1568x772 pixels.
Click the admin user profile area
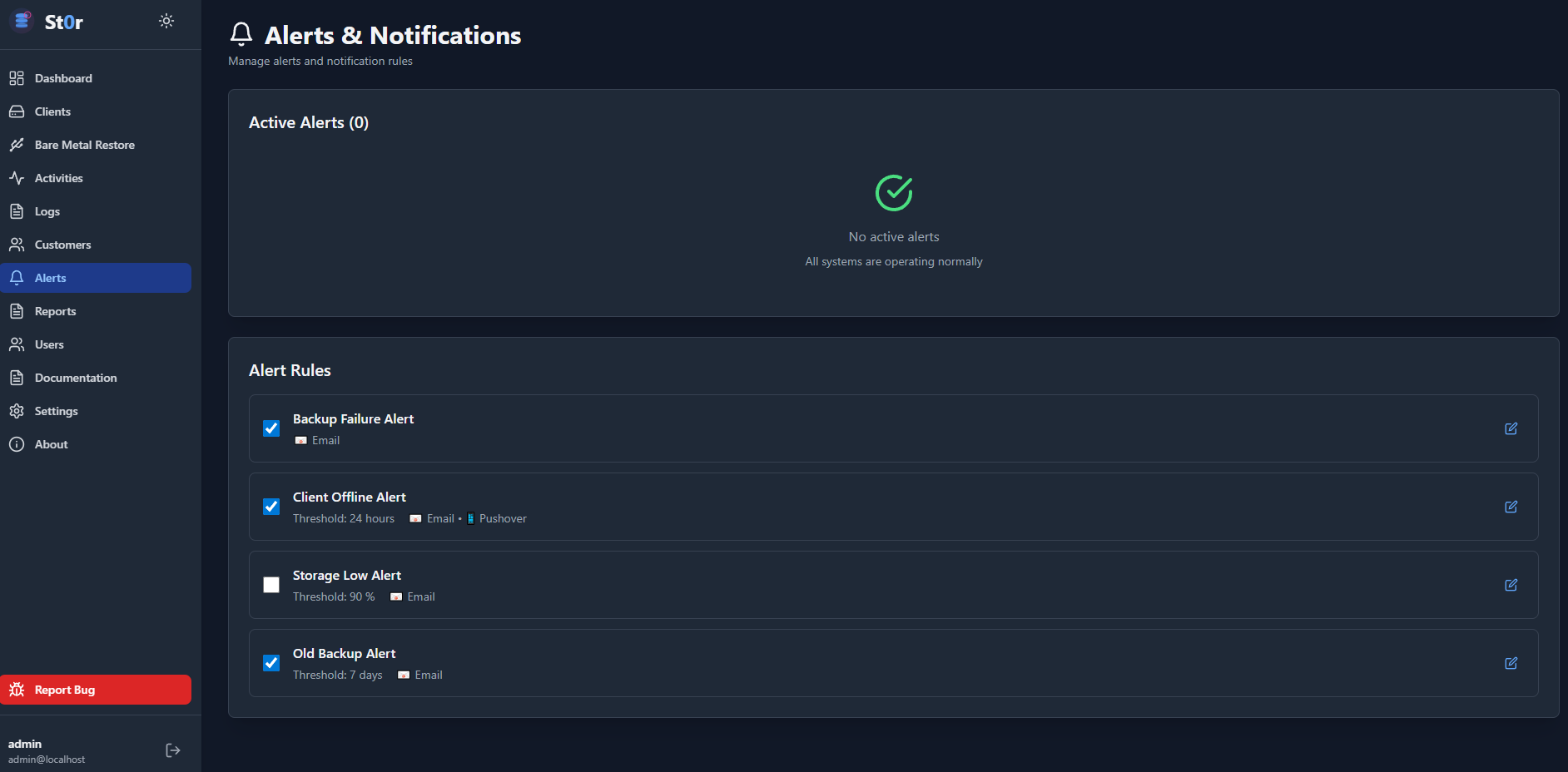pyautogui.click(x=47, y=750)
